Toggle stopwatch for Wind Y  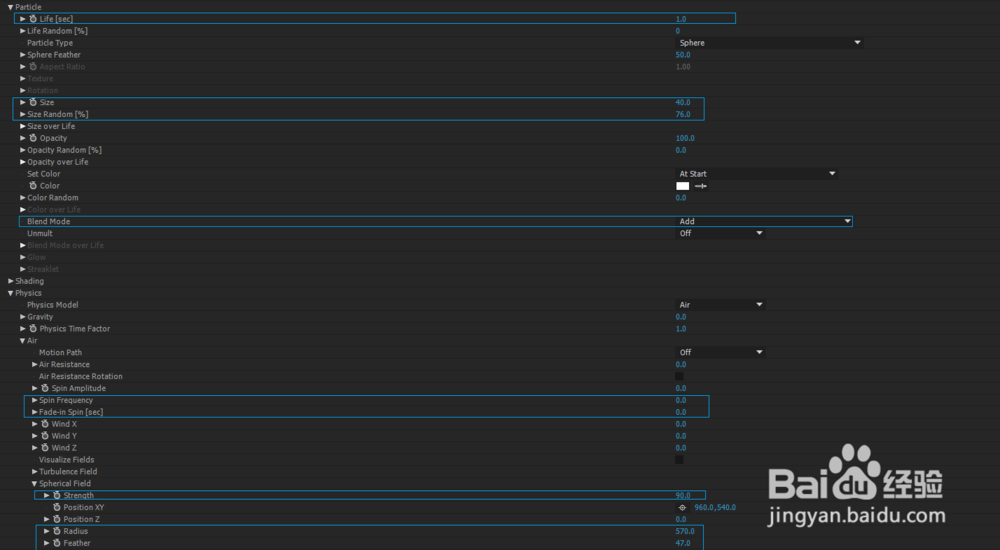(45, 436)
